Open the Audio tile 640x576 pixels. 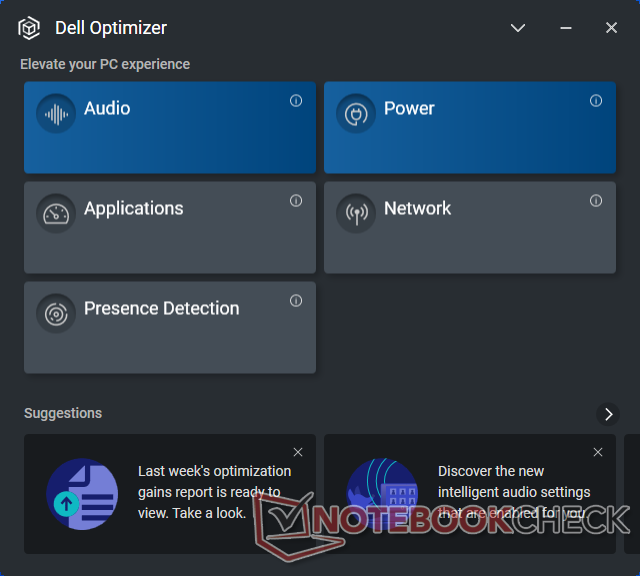tap(170, 127)
